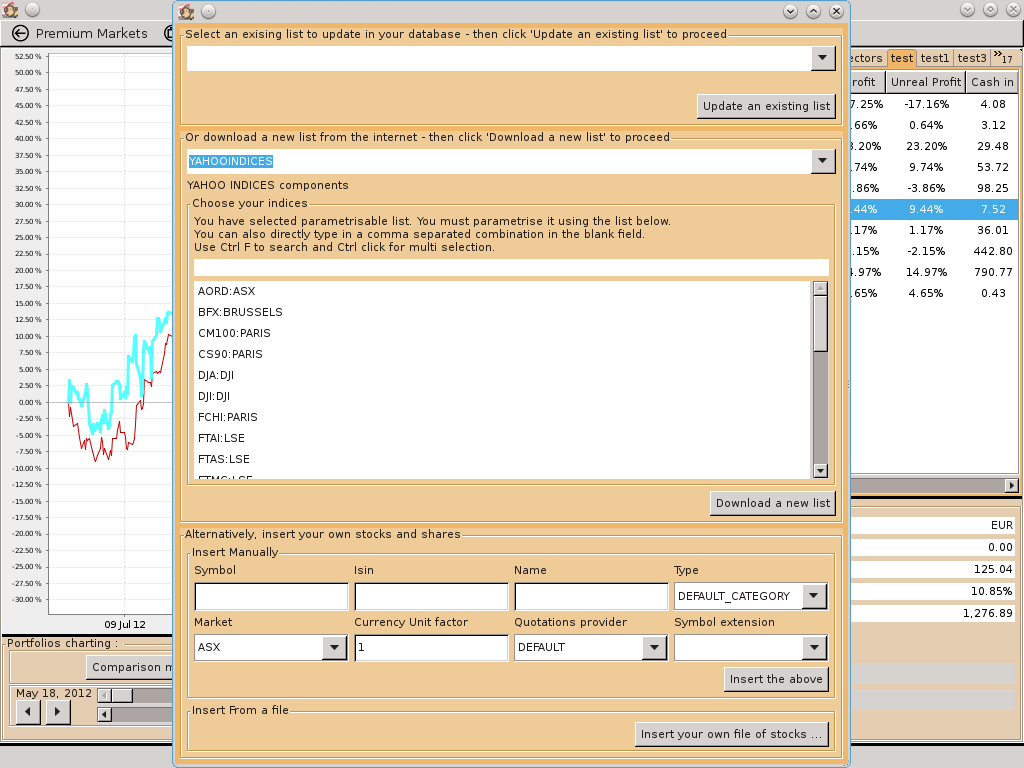Switch to the test3 tab
Image resolution: width=1024 pixels, height=768 pixels.
coord(972,58)
